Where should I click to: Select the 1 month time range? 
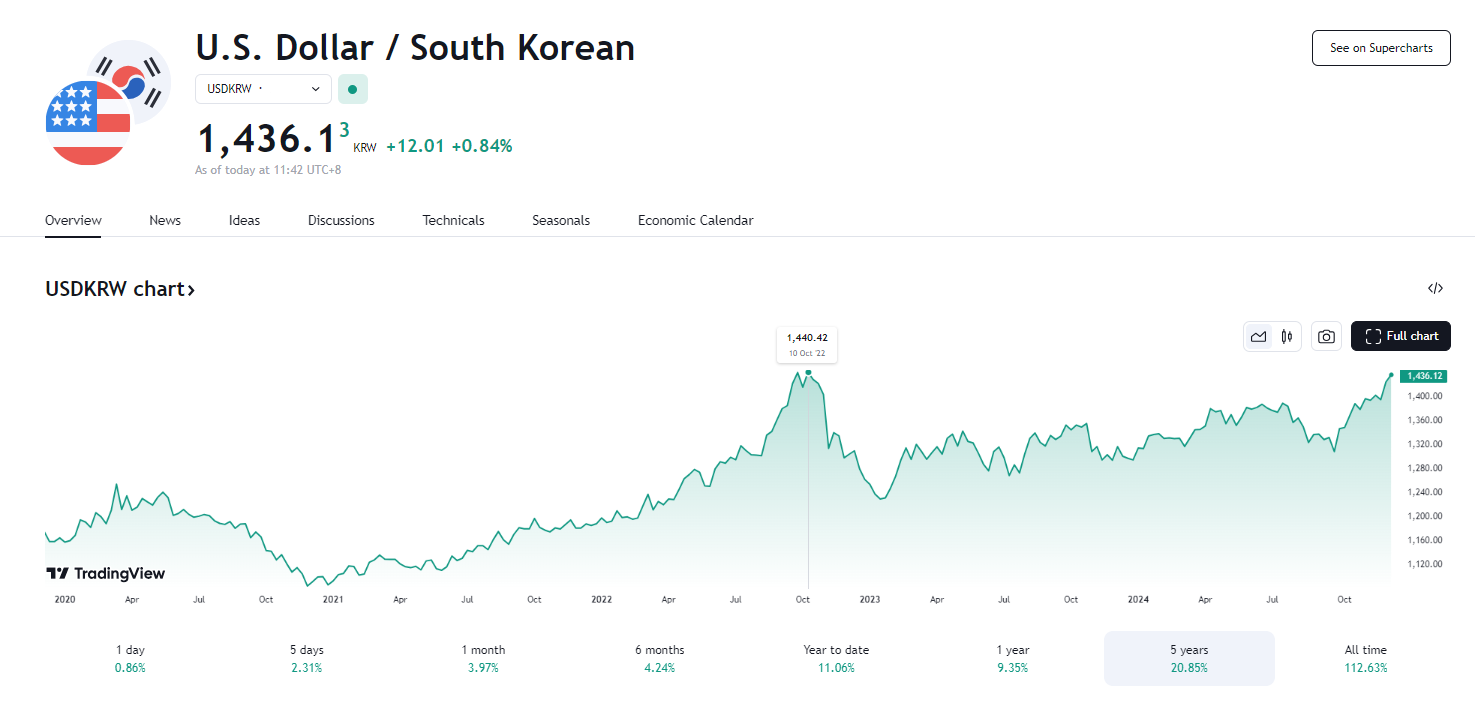(483, 658)
